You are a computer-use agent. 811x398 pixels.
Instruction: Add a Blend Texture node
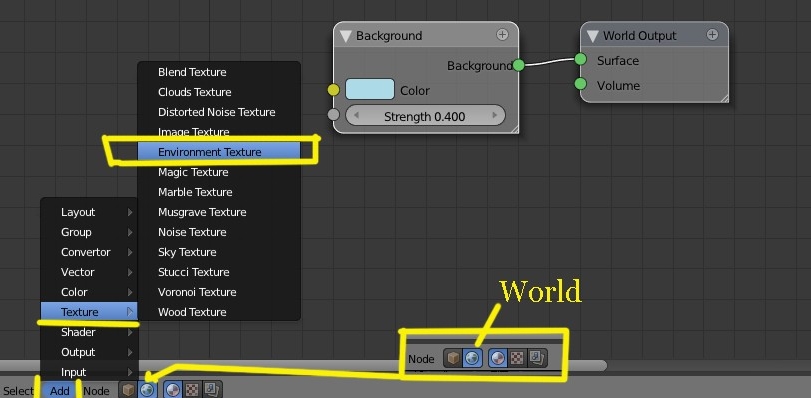pos(219,72)
